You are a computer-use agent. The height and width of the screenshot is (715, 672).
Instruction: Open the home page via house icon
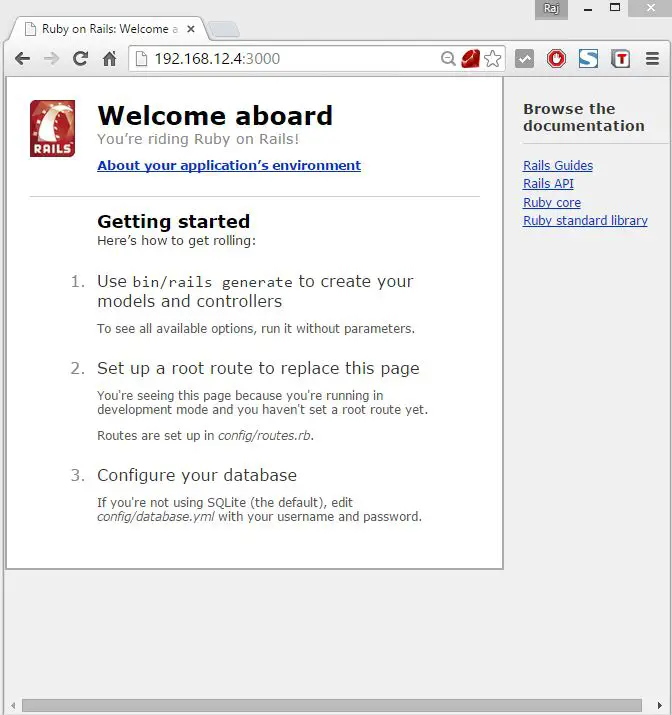coord(109,58)
